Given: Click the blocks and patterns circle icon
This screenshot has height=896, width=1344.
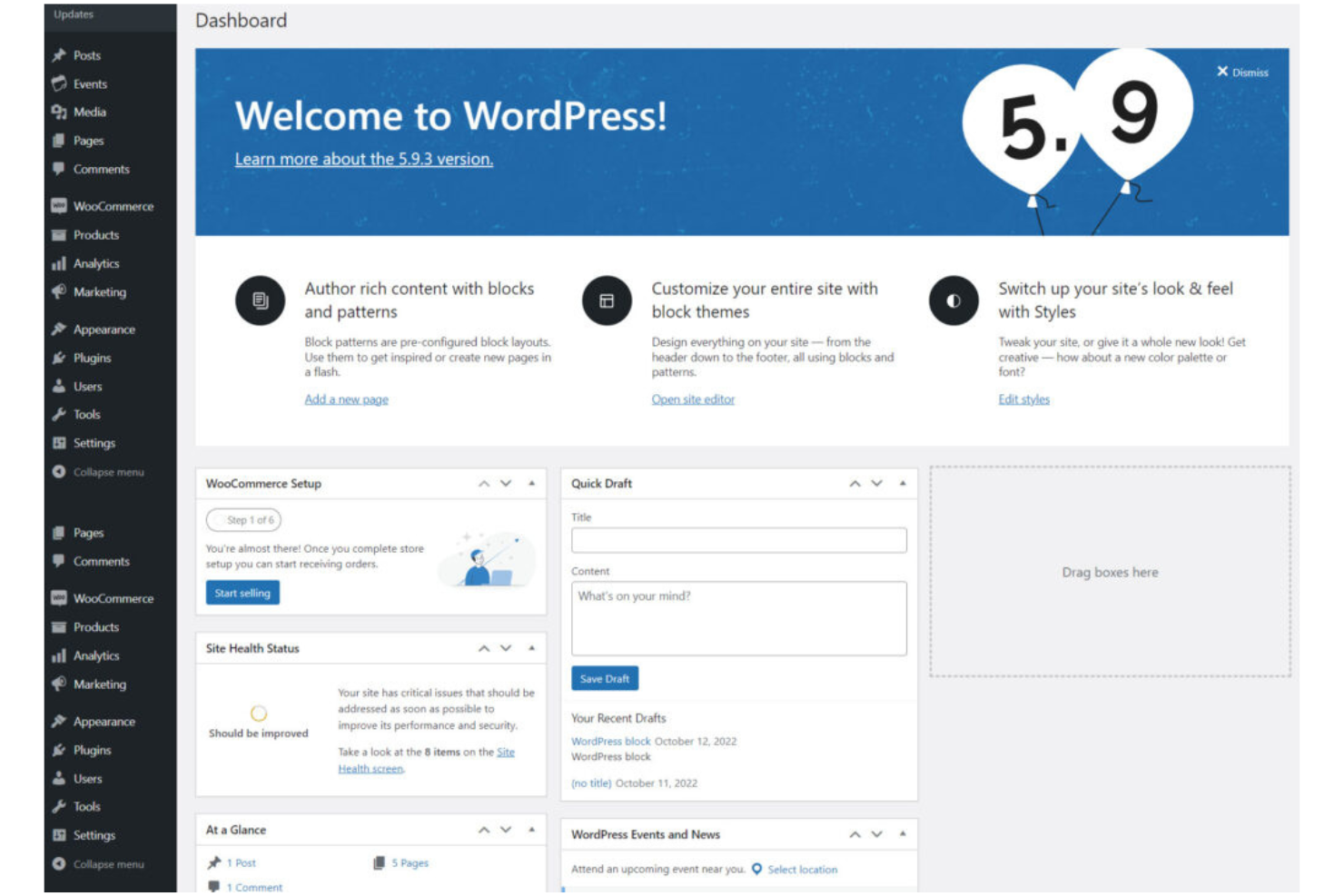Looking at the screenshot, I should [261, 300].
